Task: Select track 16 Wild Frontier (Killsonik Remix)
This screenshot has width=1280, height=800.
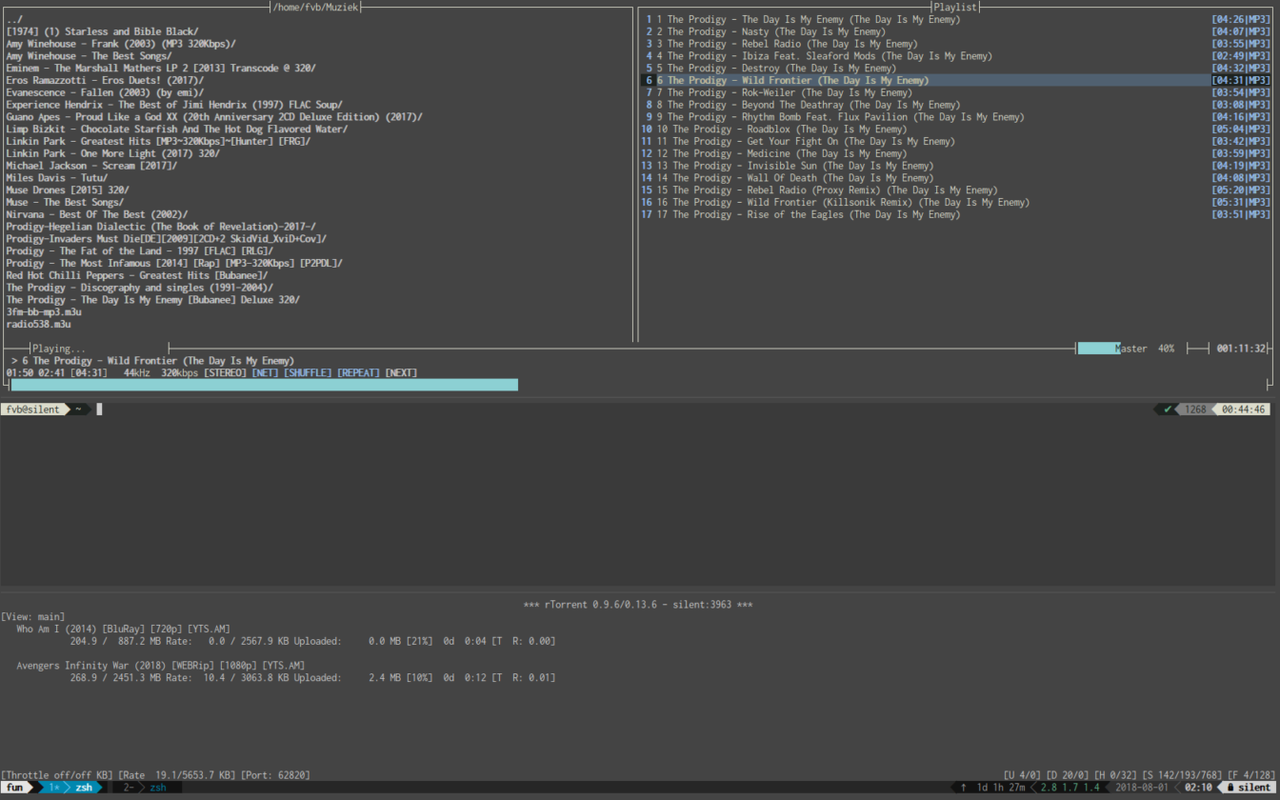Action: point(956,202)
